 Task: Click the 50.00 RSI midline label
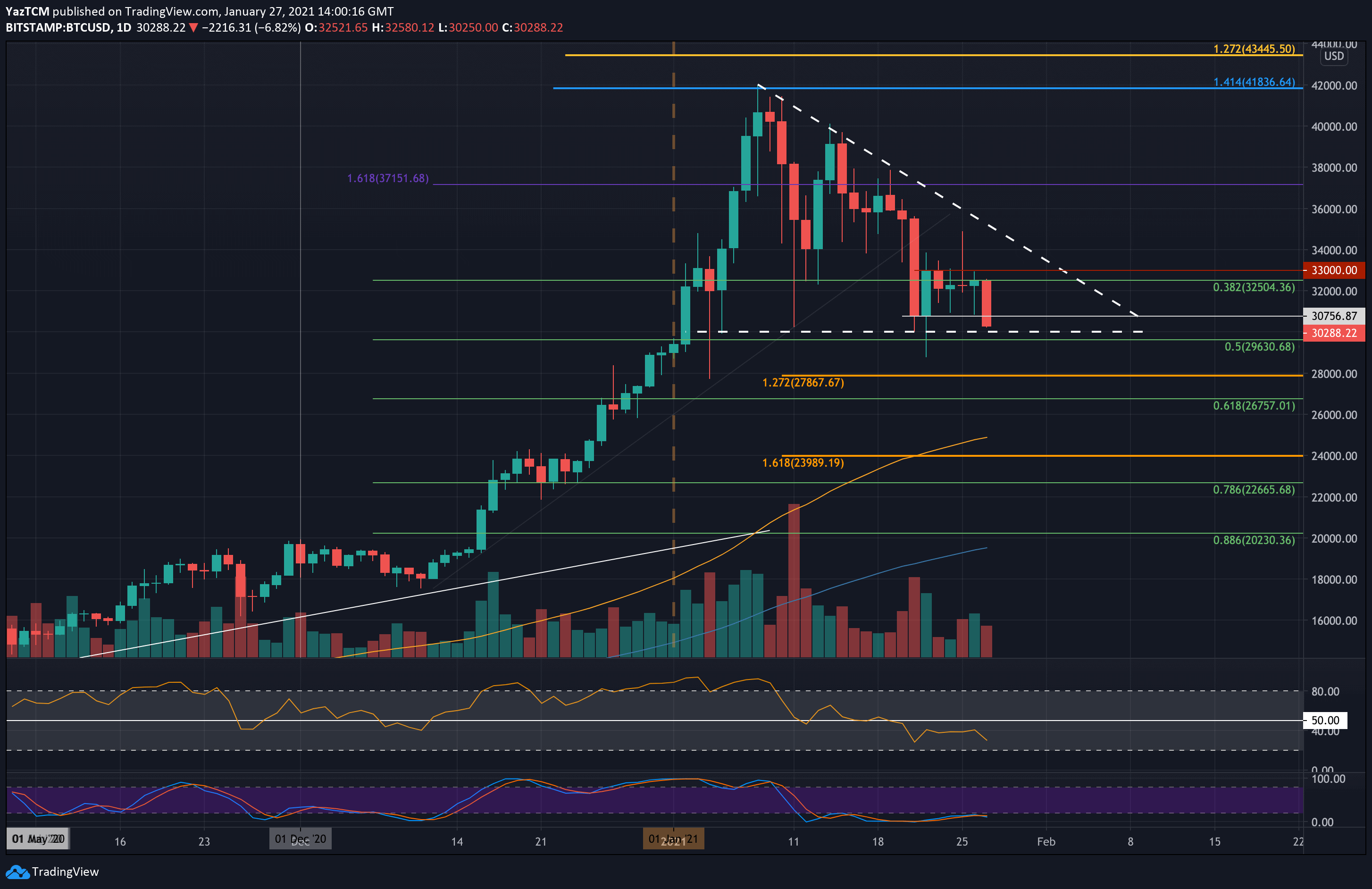pos(1325,720)
